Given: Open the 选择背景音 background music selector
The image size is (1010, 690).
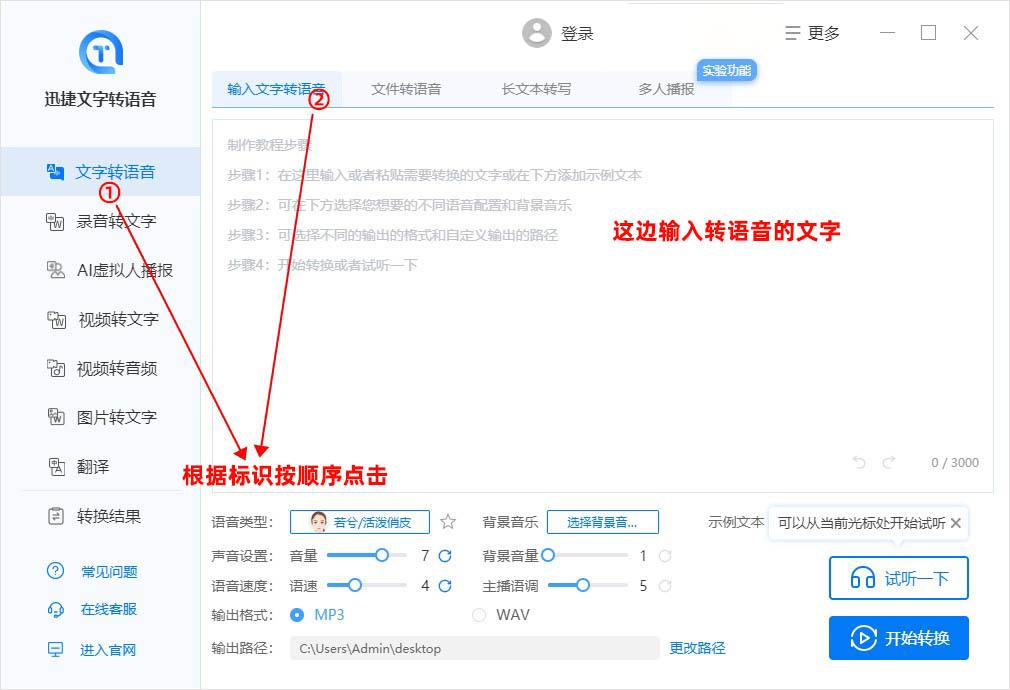Looking at the screenshot, I should (x=602, y=522).
